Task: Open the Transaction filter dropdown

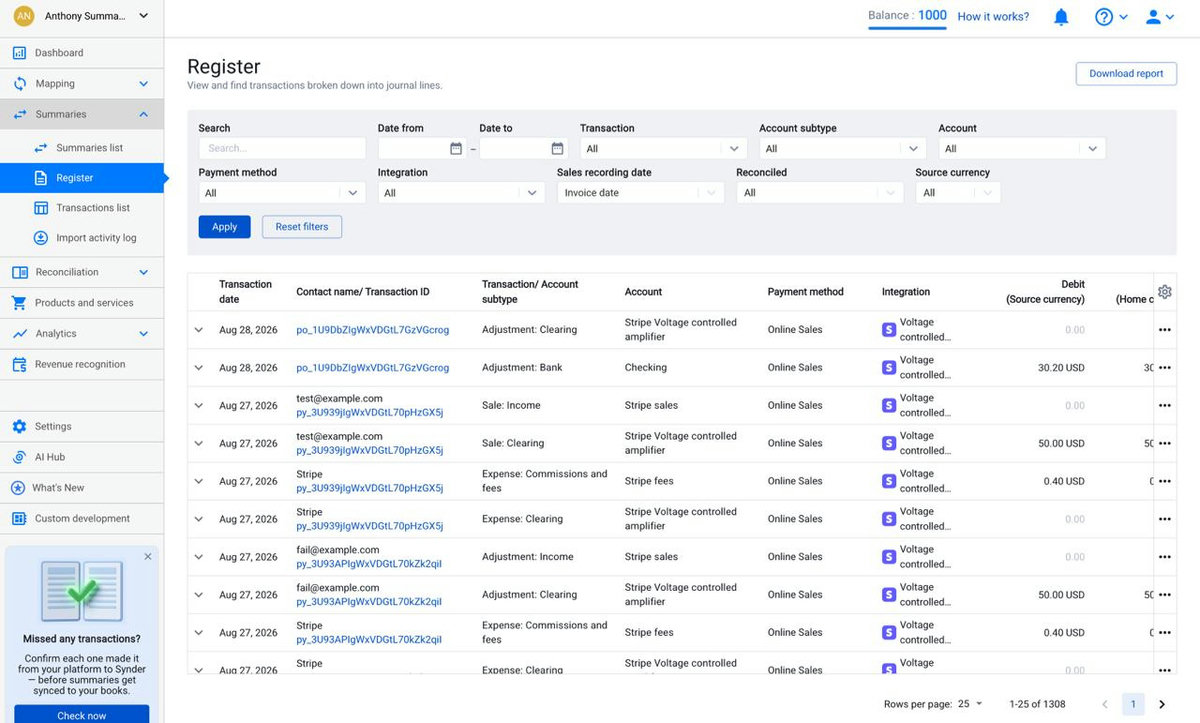Action: click(664, 149)
